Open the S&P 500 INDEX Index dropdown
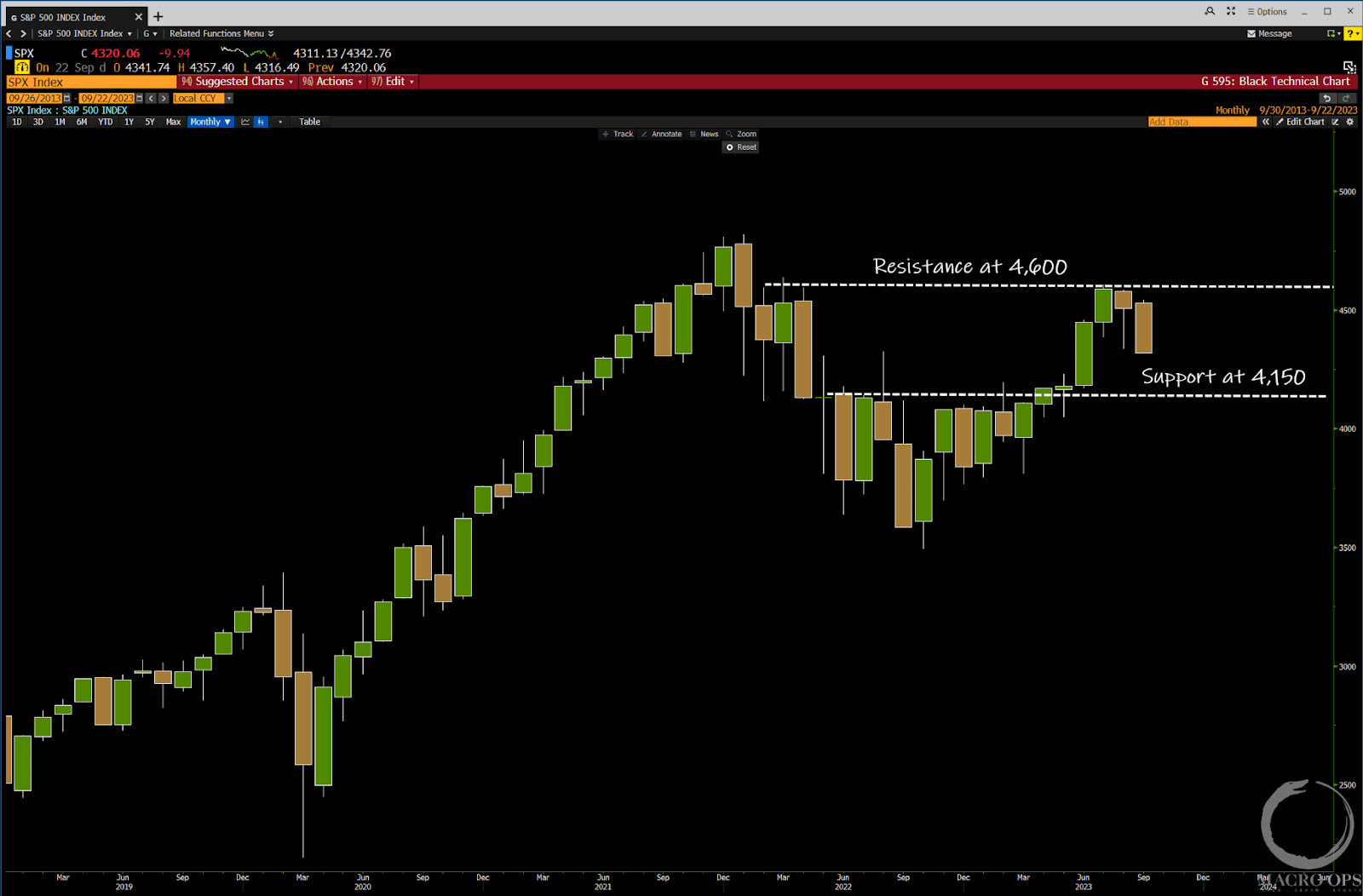 tap(84, 33)
